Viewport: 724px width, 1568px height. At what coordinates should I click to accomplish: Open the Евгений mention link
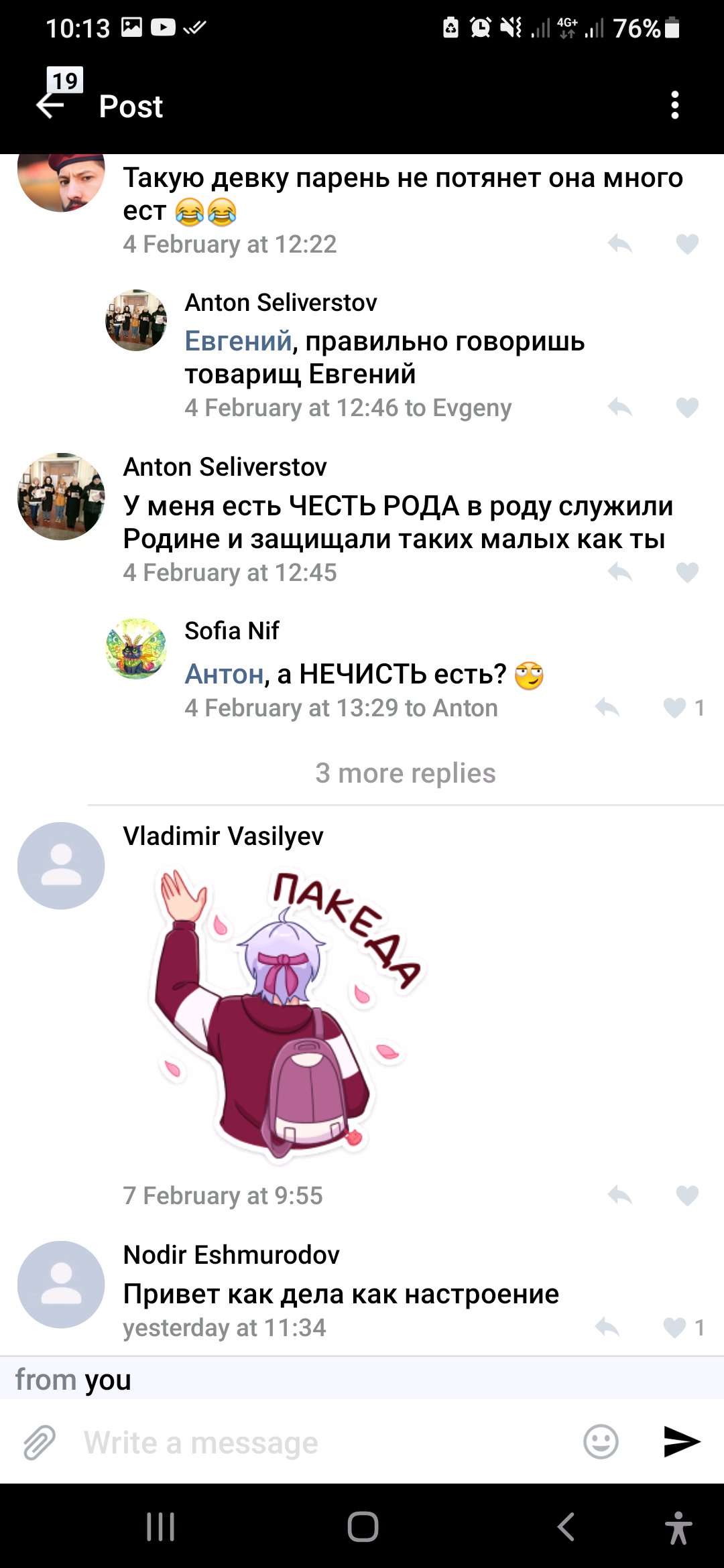click(238, 341)
